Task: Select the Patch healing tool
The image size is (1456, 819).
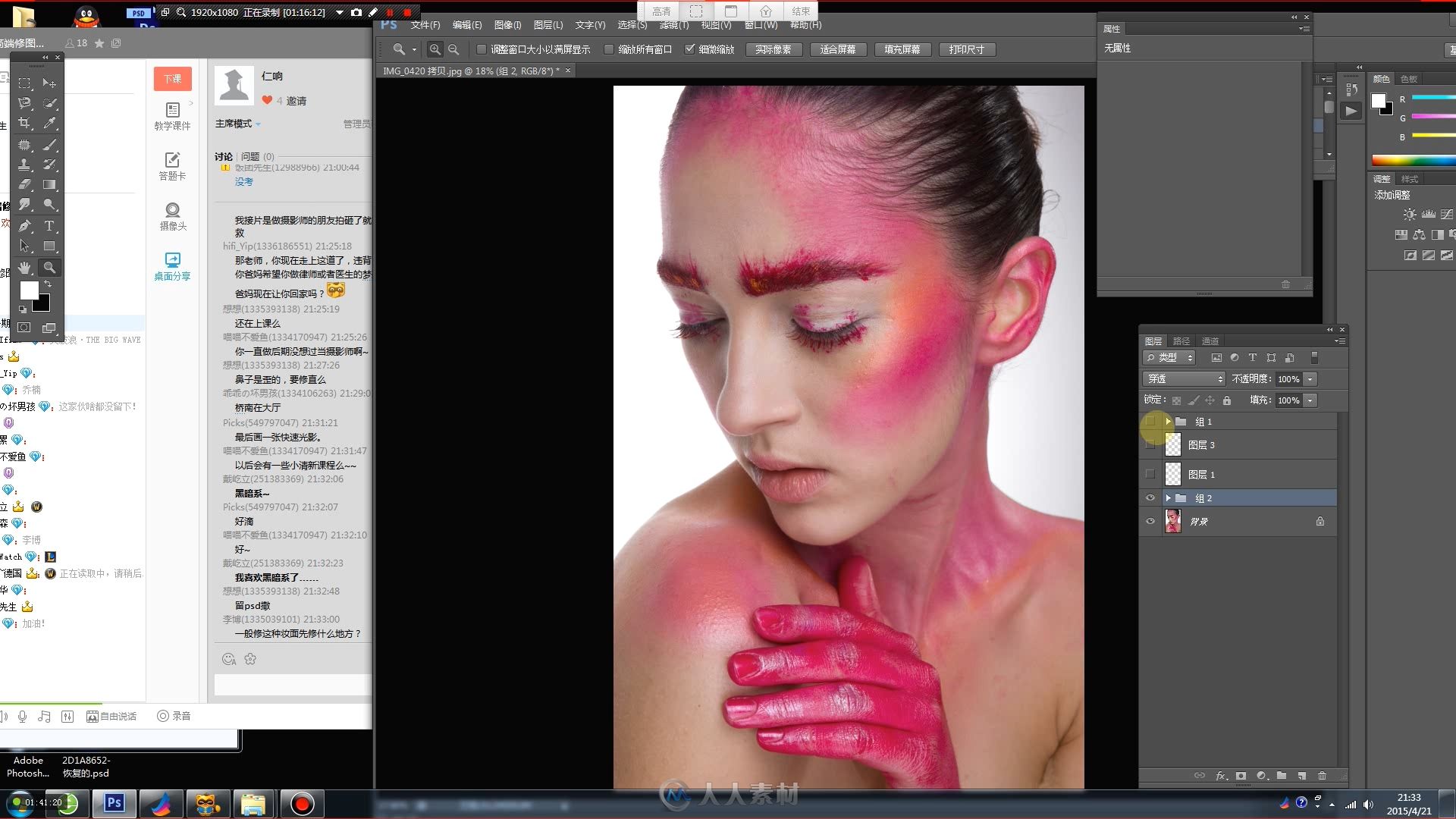Action: coord(24,144)
